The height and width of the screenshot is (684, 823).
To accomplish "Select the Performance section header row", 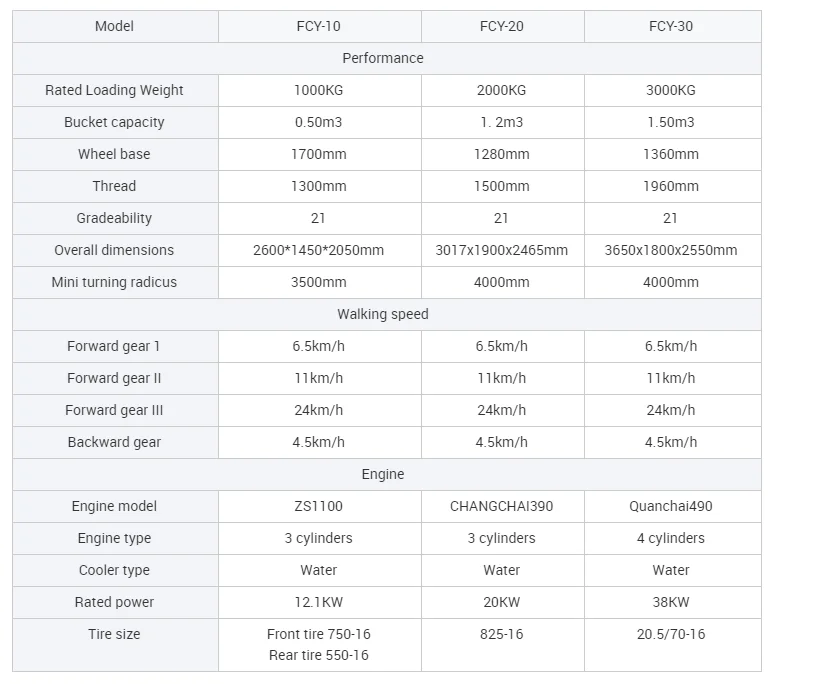I will point(383,58).
